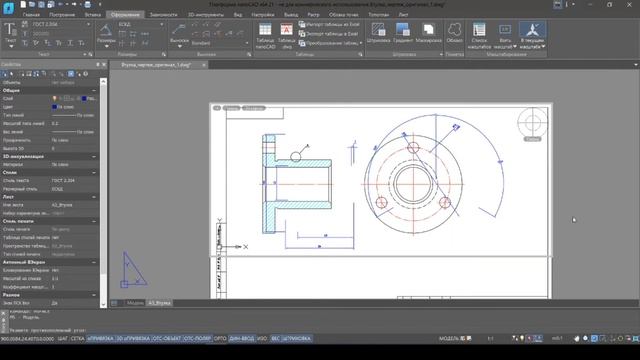640x360 pixels.
Task: Click the Импорт таблицы из Excel icon
Action: pyautogui.click(x=302, y=24)
